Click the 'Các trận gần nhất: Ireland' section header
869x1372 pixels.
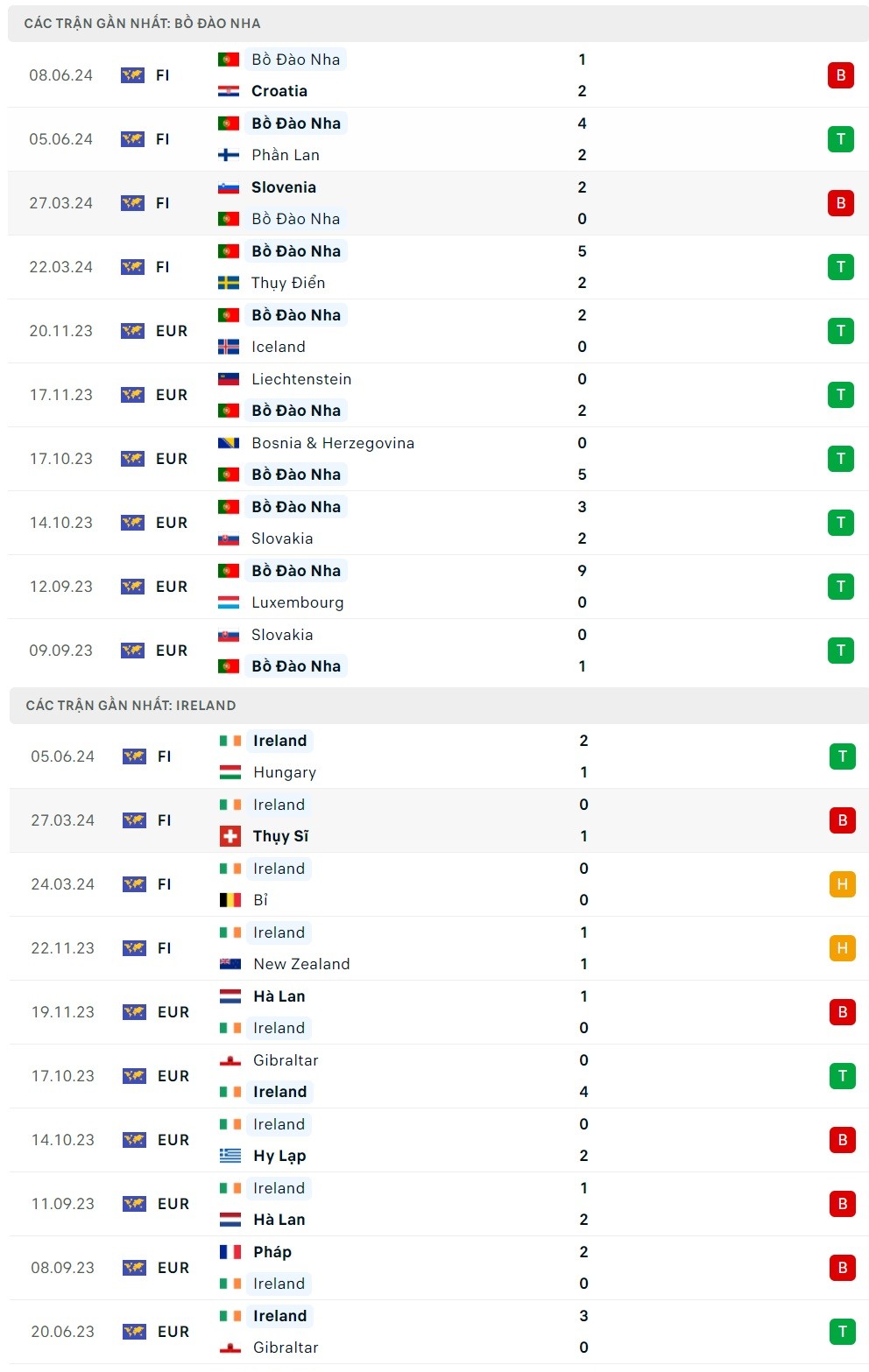(x=131, y=706)
